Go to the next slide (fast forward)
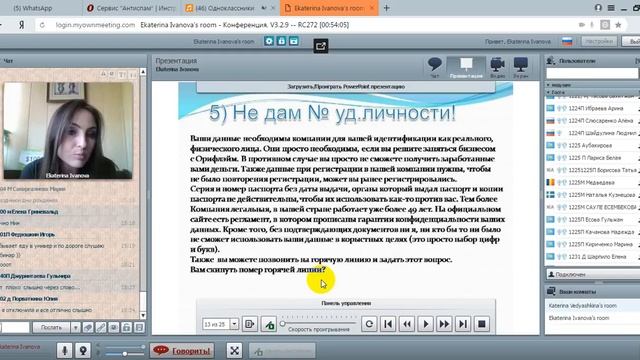 point(444,324)
